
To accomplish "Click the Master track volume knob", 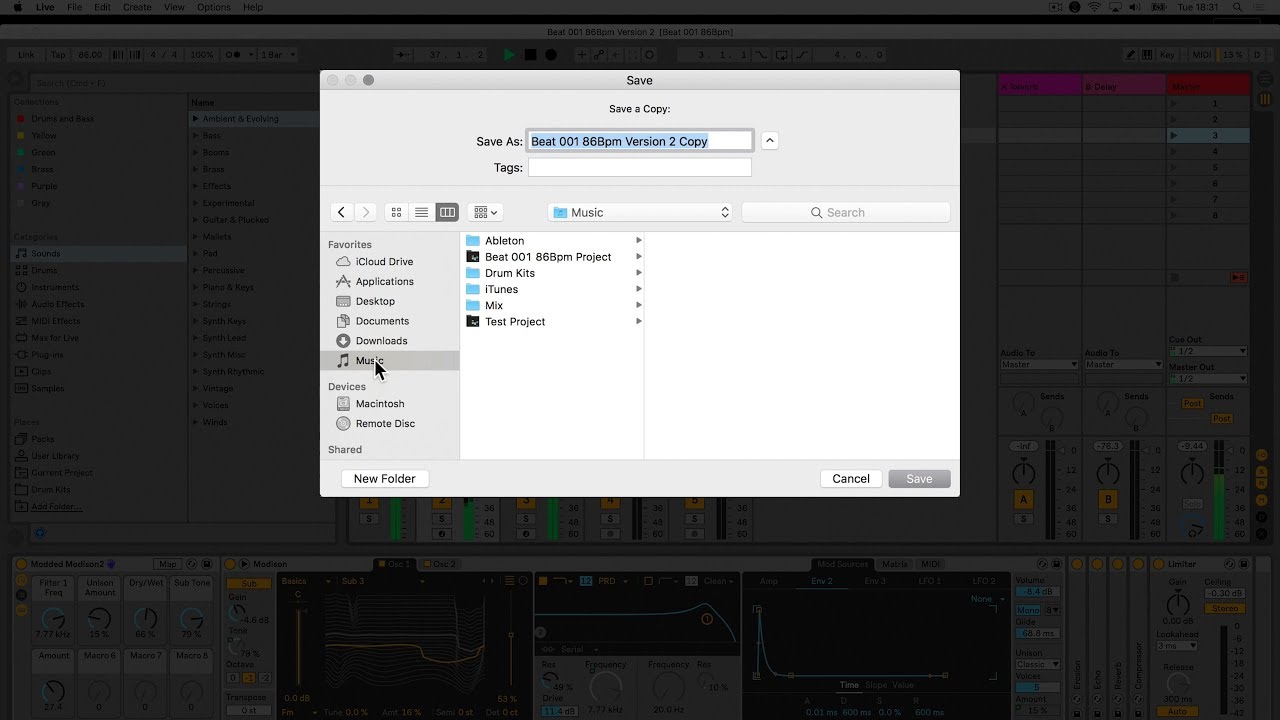I will (1192, 472).
